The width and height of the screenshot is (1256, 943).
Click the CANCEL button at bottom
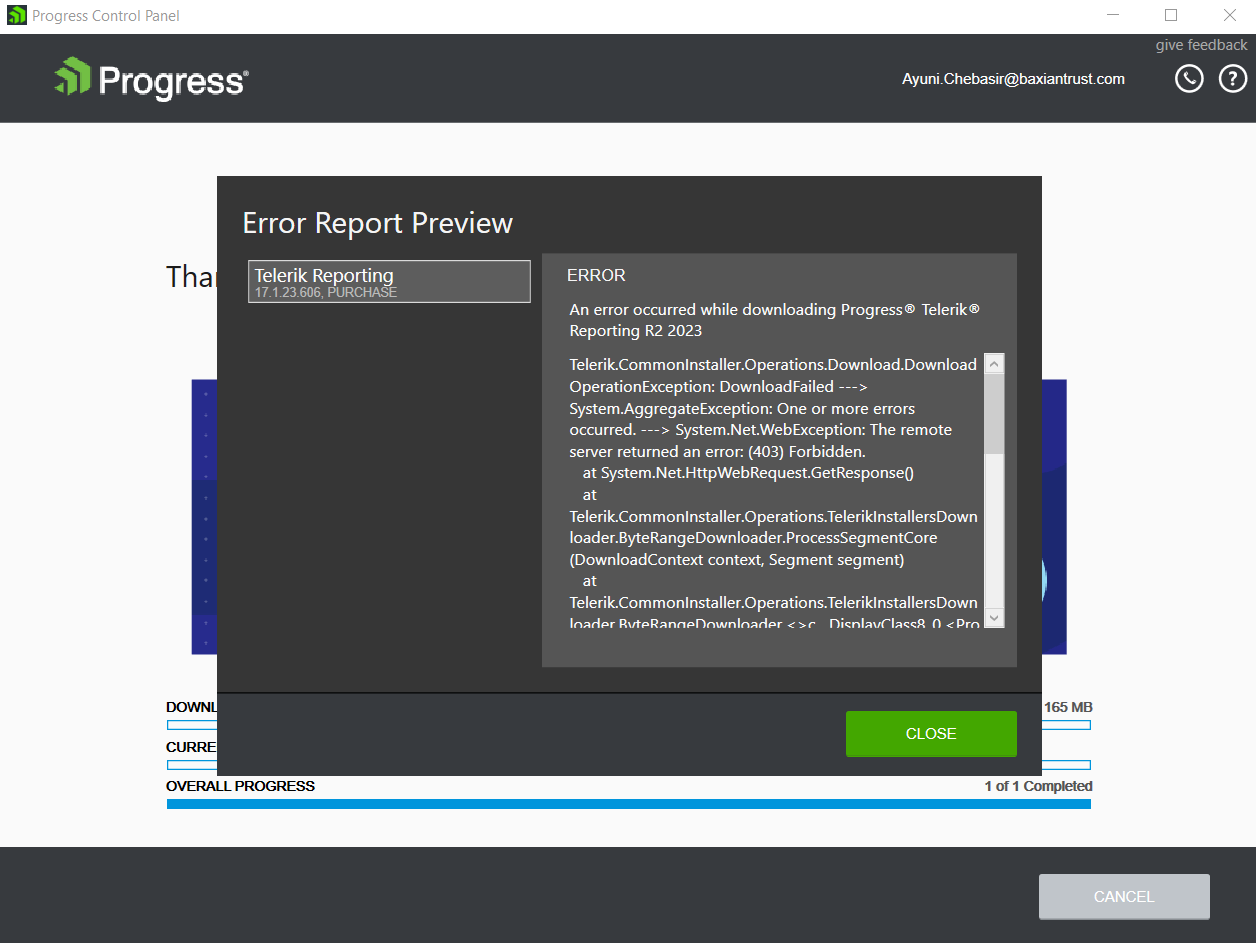1124,897
